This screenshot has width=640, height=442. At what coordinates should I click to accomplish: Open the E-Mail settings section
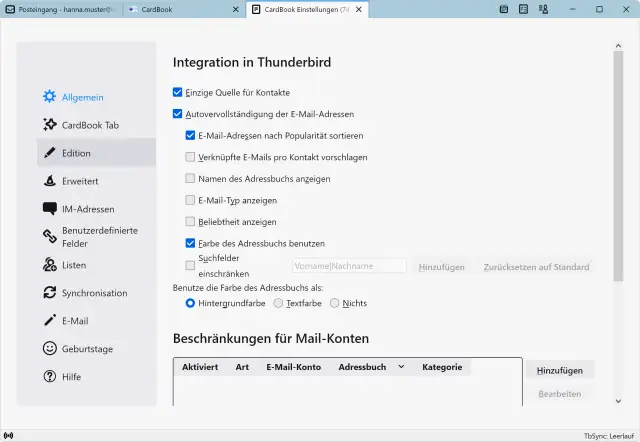pos(96,320)
